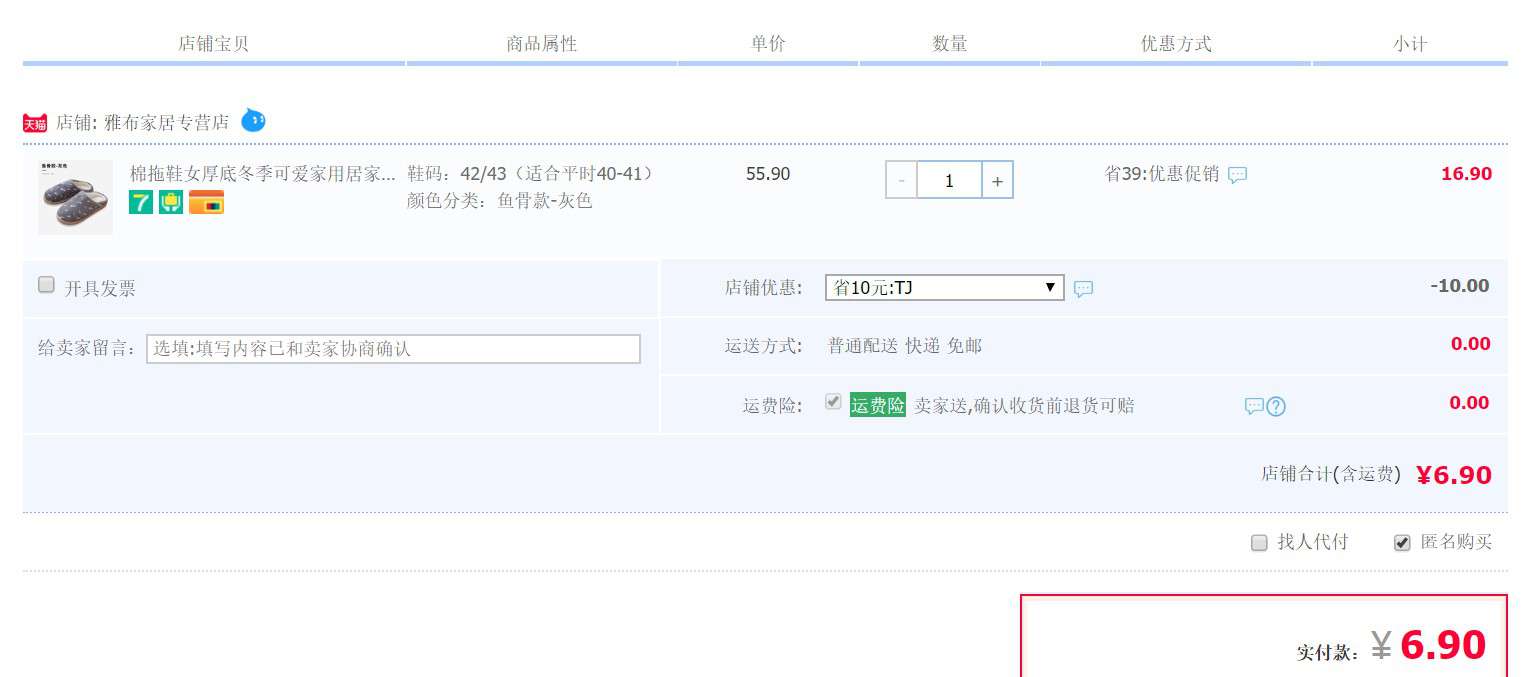Uncheck the 匿名购买 anonymous purchase option
Image resolution: width=1537 pixels, height=677 pixels.
click(1404, 542)
